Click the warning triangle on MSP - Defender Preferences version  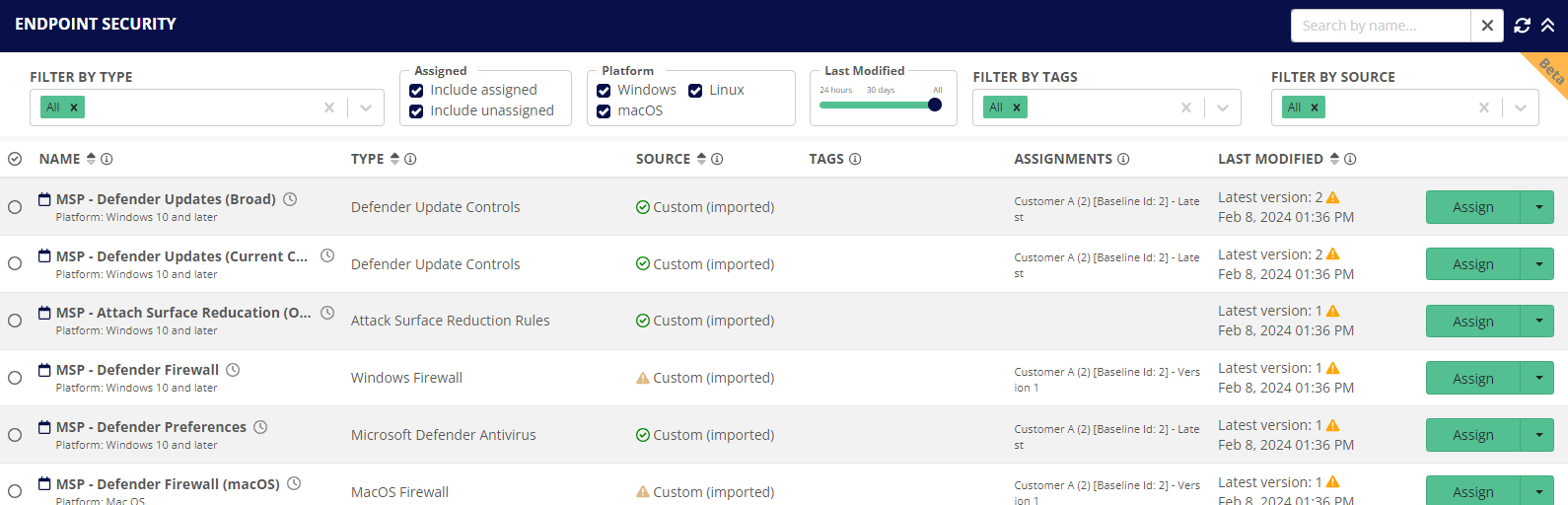1333,425
